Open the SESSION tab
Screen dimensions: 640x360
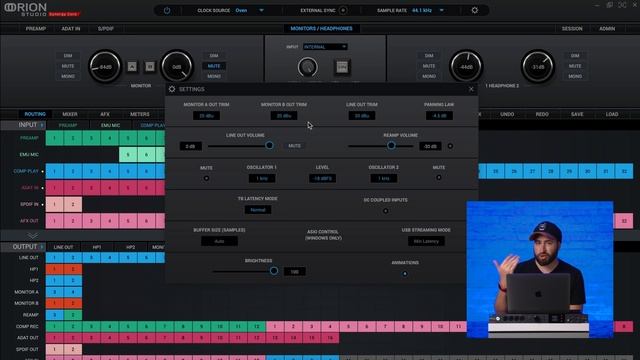[x=572, y=29]
